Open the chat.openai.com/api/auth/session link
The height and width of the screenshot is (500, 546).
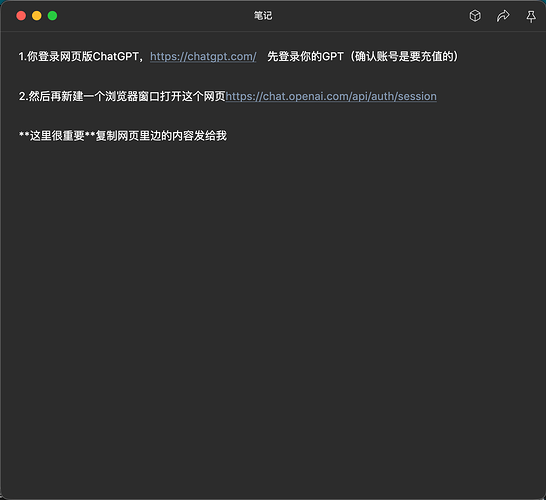pyautogui.click(x=331, y=96)
